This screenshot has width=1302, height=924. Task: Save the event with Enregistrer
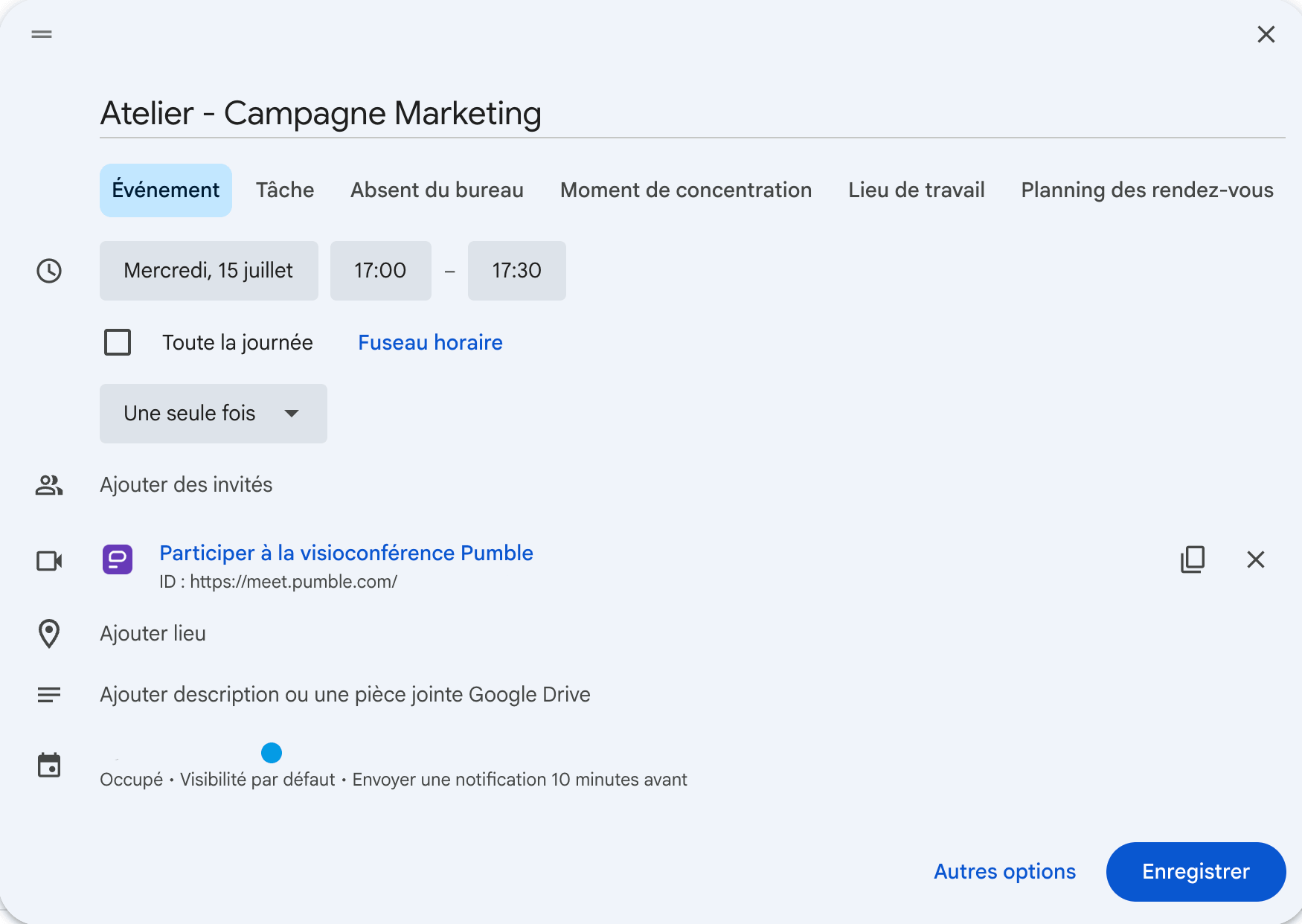(1196, 871)
